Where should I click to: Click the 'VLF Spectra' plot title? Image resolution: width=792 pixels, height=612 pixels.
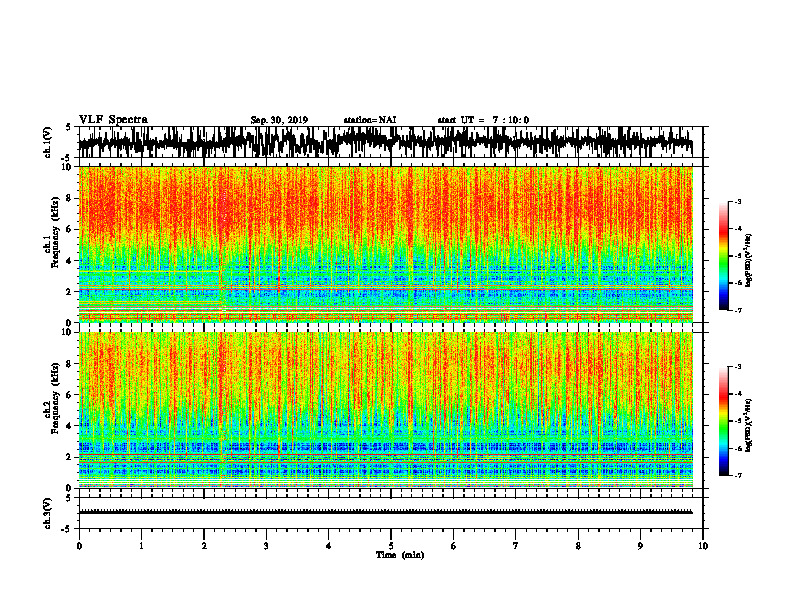113,120
